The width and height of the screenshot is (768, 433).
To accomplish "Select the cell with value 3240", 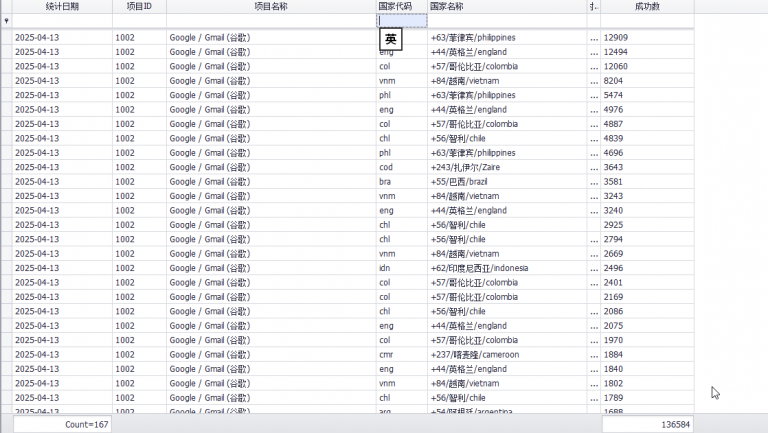I will (x=647, y=211).
